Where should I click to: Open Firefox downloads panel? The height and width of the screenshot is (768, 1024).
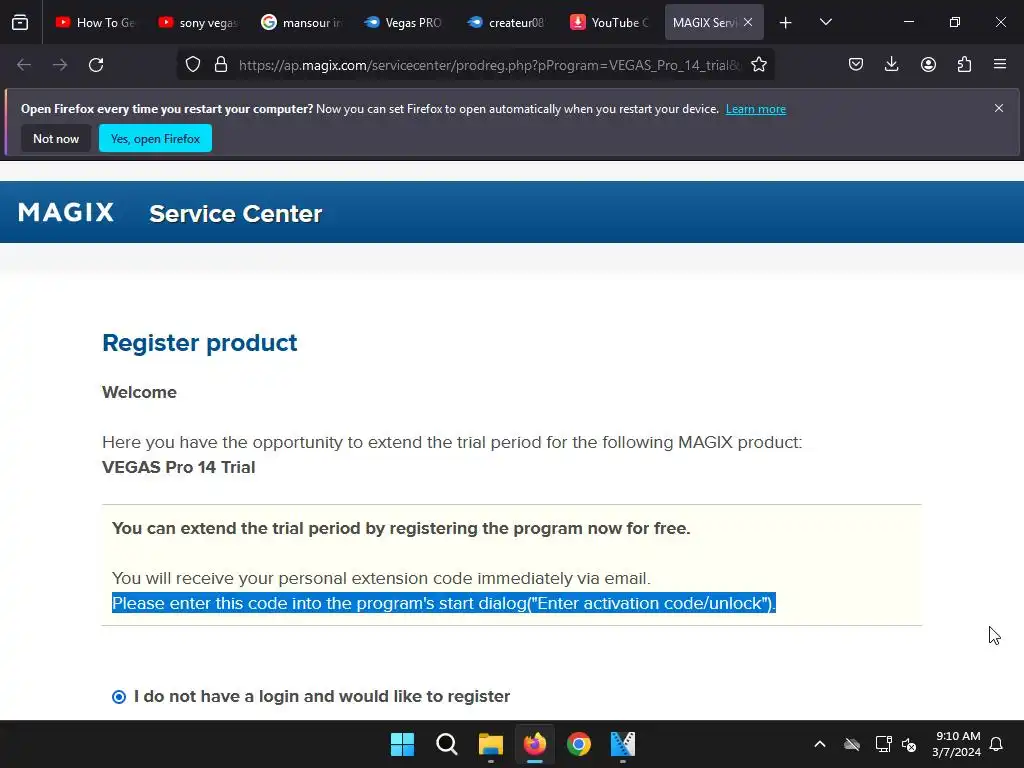click(891, 64)
